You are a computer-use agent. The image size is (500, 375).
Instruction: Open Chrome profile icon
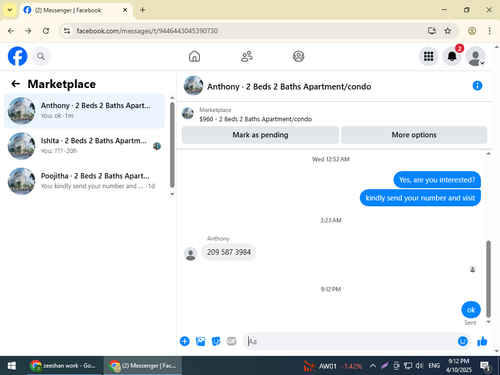coord(472,31)
